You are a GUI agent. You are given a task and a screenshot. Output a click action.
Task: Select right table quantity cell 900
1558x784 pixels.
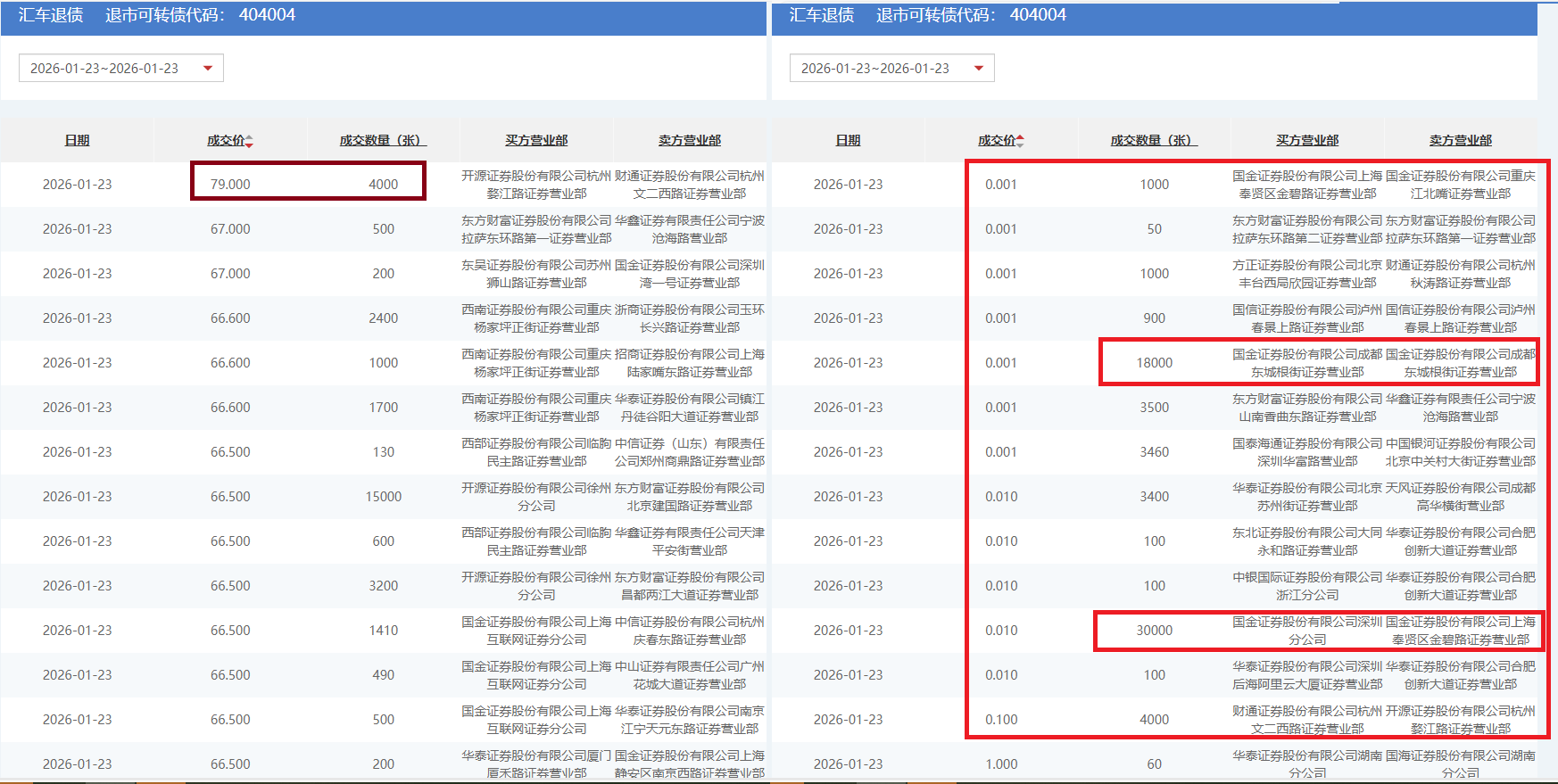(1155, 318)
